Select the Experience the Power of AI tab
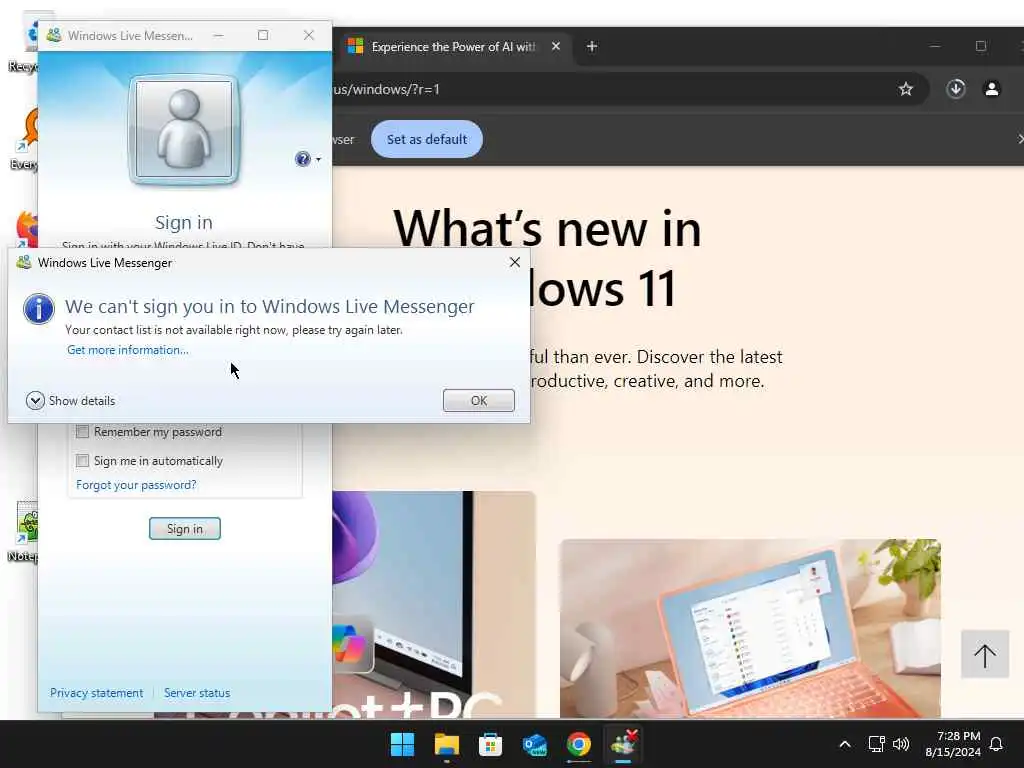The height and width of the screenshot is (768, 1024). [x=453, y=46]
